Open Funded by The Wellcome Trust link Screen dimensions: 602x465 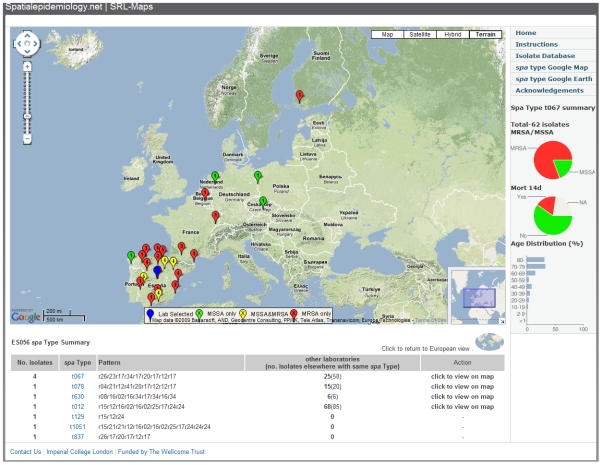coord(161,452)
